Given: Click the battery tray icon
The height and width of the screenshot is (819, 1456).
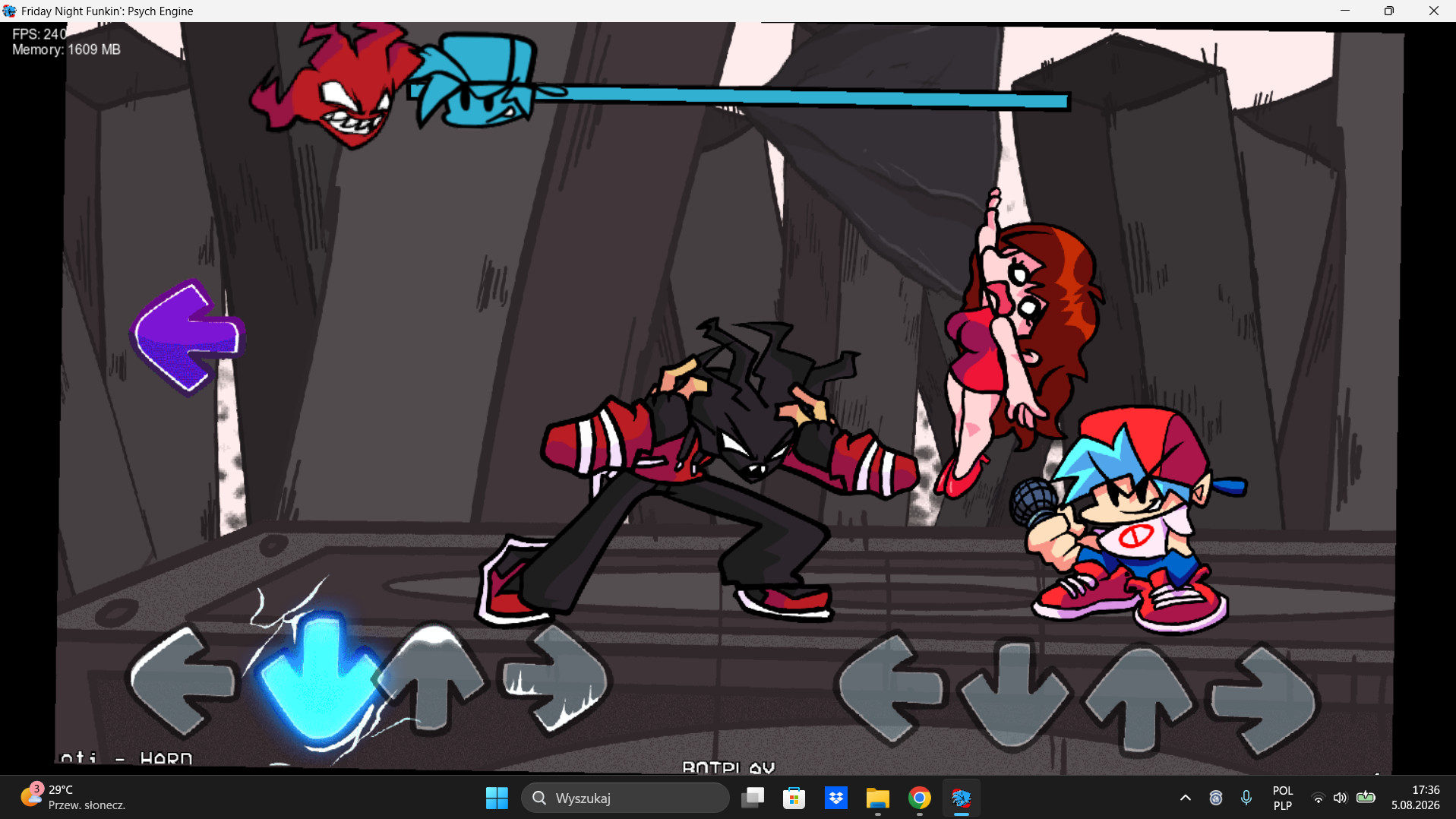Looking at the screenshot, I should [1366, 797].
